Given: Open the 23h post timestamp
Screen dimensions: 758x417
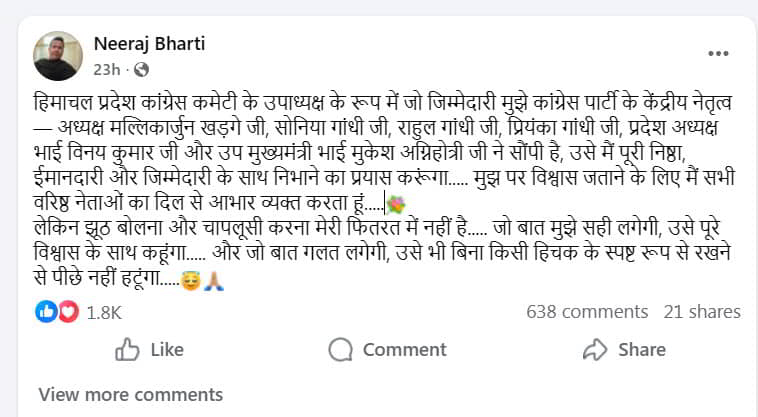Looking at the screenshot, I should click(107, 69).
